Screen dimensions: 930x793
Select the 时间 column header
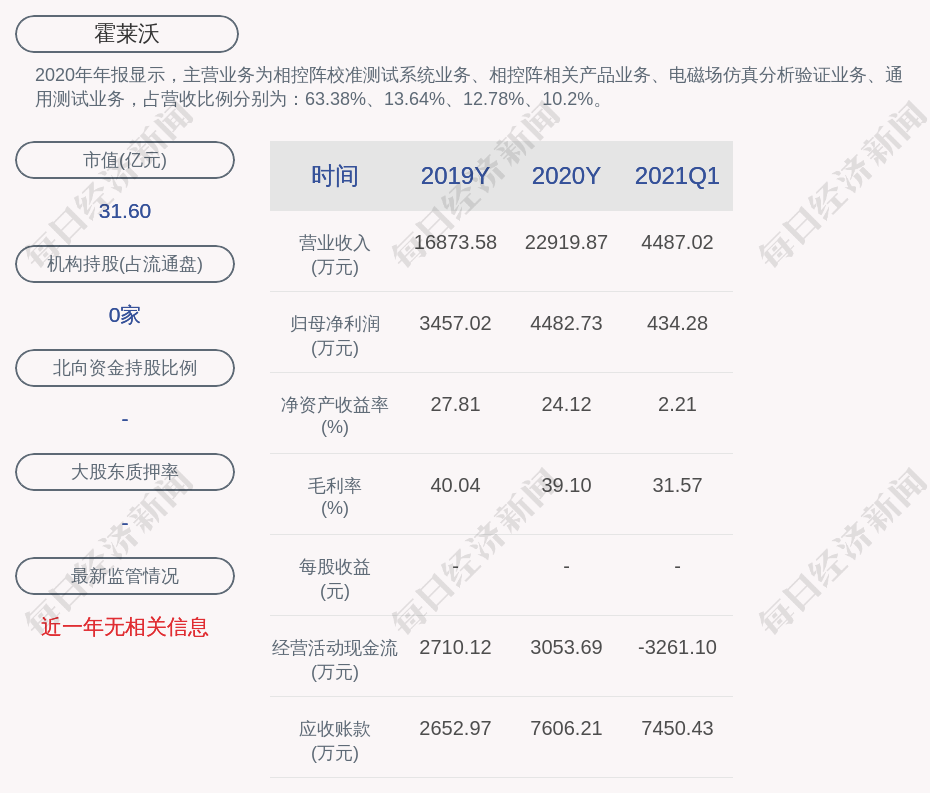click(x=334, y=176)
